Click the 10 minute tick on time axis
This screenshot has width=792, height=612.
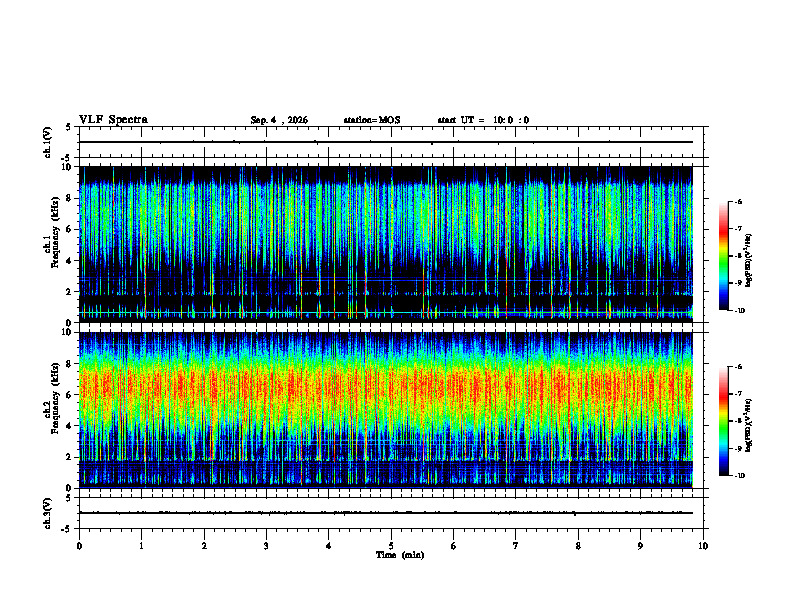703,546
